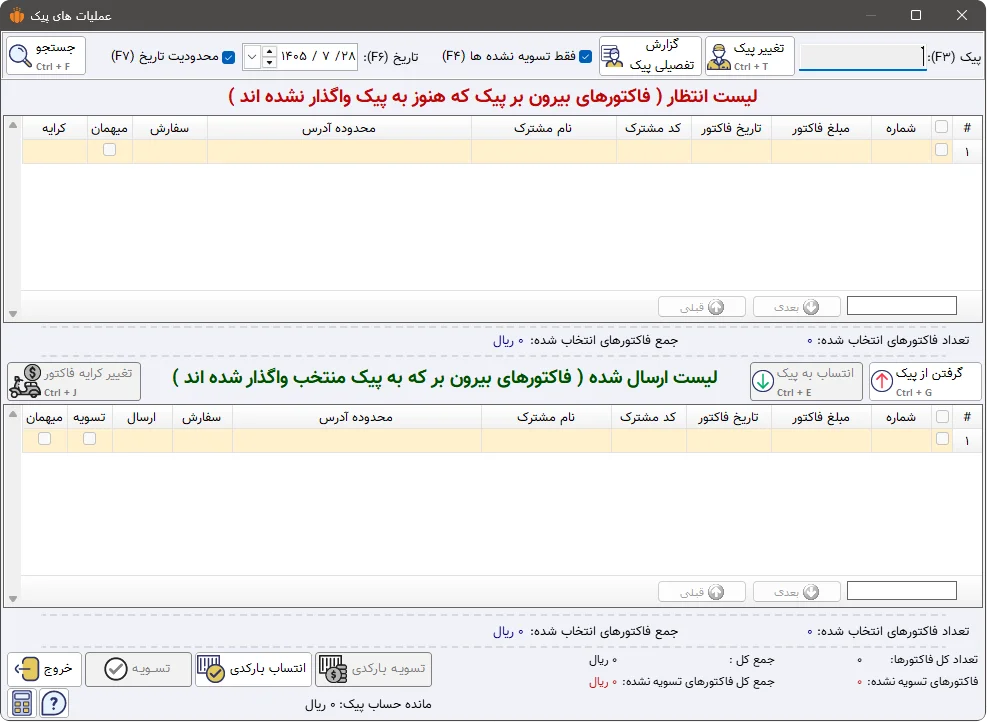Click تغییر کرایه فاکتور button
Screen dimensions: 987x722
74,381
